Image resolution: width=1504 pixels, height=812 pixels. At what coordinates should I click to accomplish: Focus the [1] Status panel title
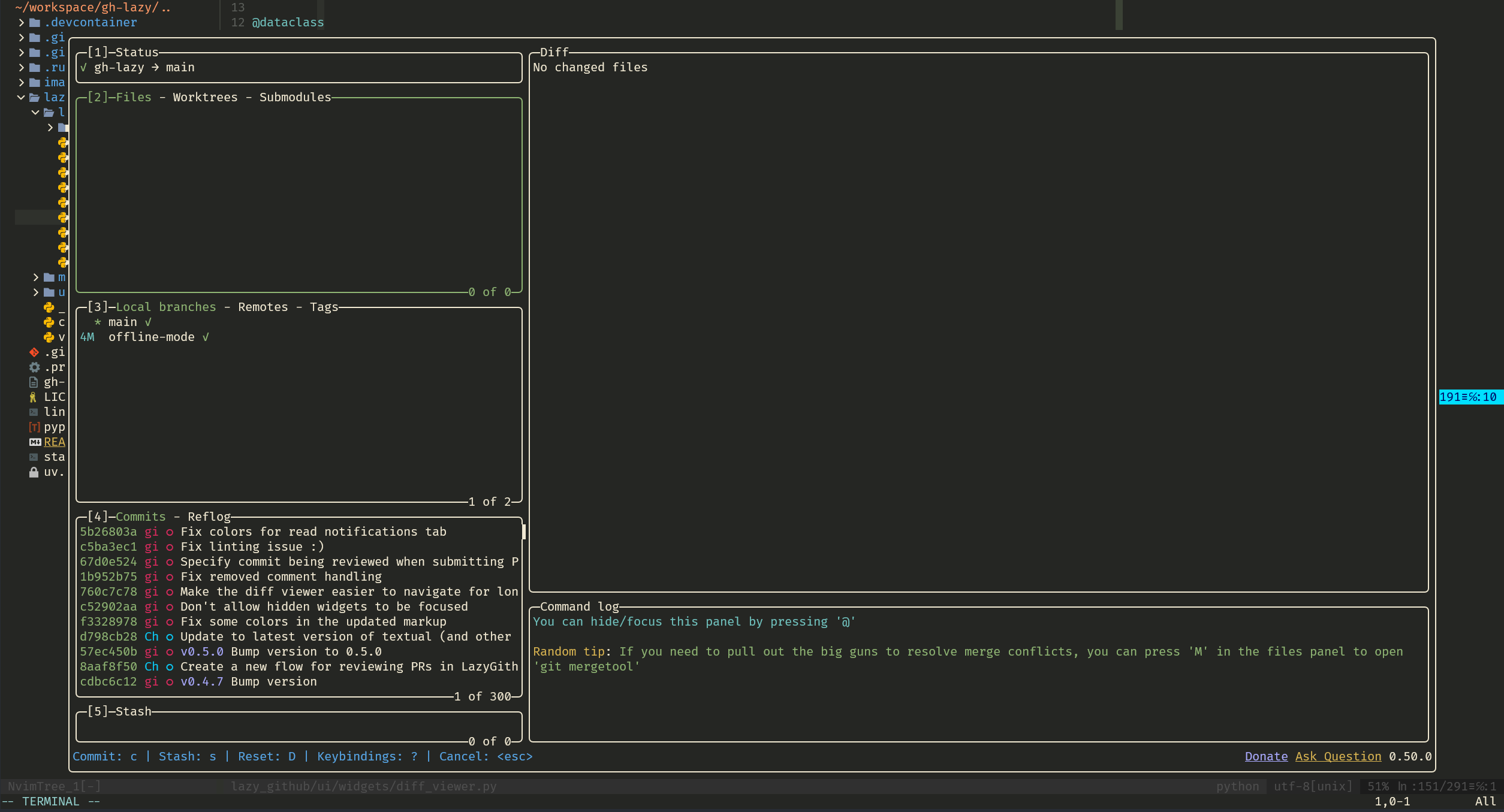[123, 52]
